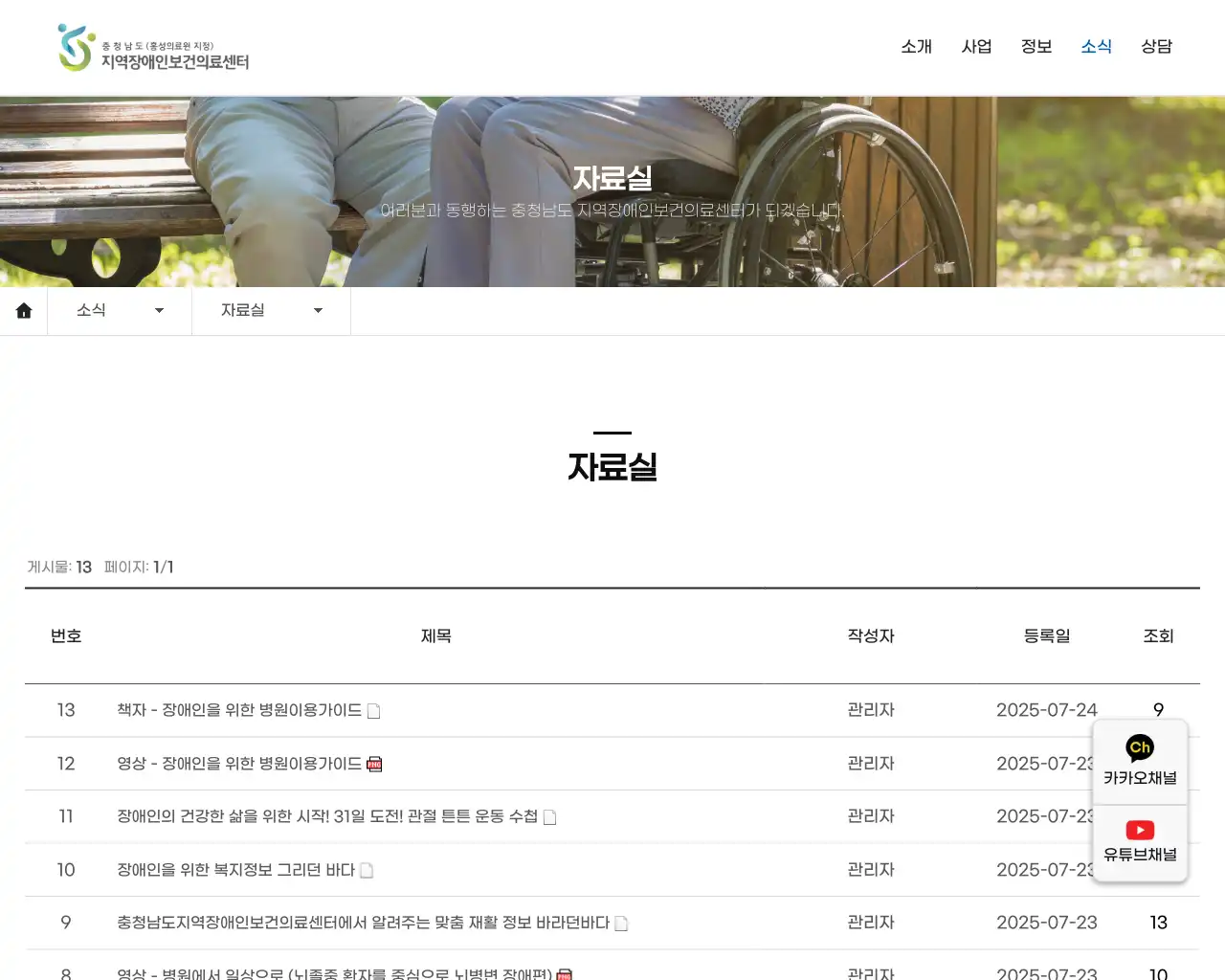This screenshot has width=1225, height=980.
Task: Click date 2025-07-23 in row 9
Action: tap(1047, 923)
